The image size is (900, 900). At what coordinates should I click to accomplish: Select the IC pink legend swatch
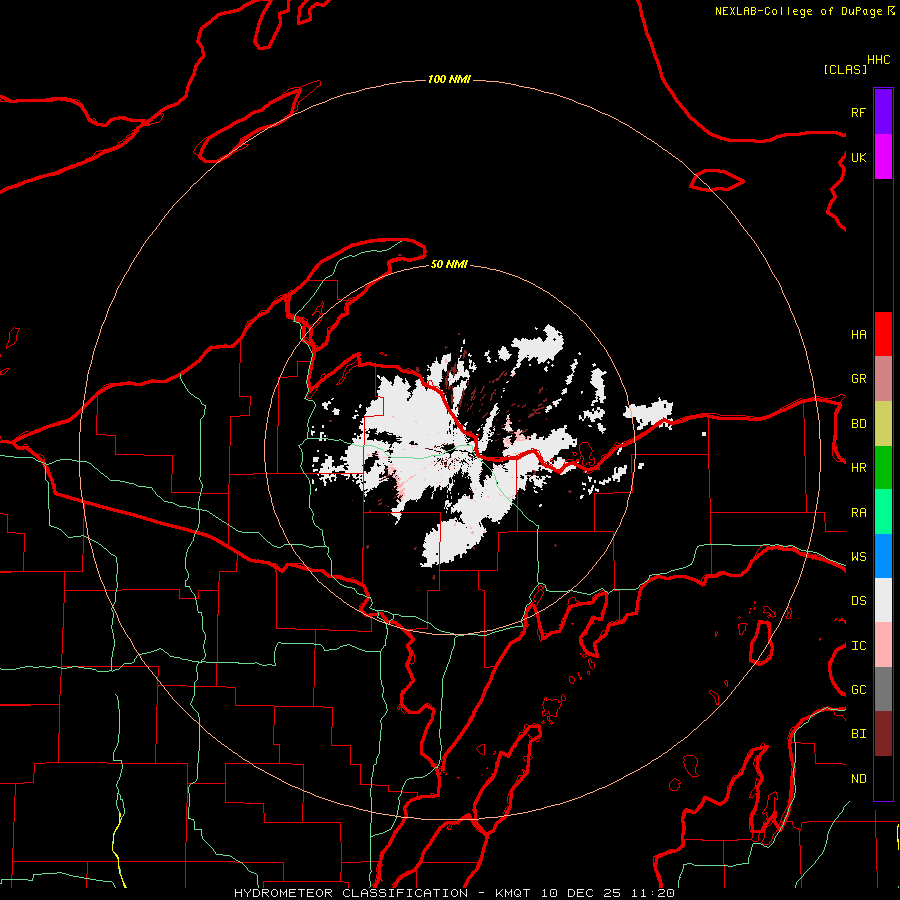pyautogui.click(x=883, y=645)
